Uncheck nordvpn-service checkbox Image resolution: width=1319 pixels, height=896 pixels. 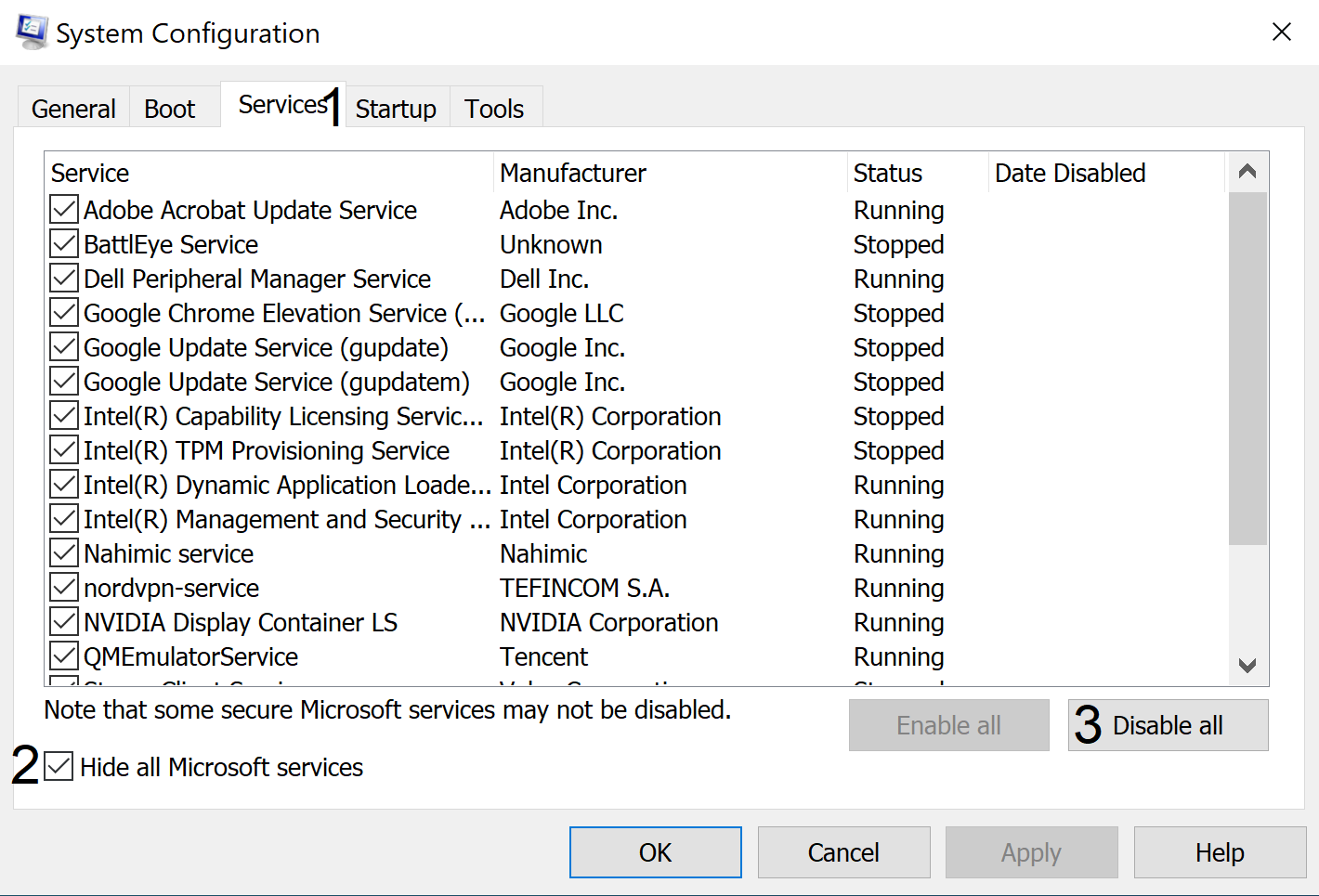64,588
